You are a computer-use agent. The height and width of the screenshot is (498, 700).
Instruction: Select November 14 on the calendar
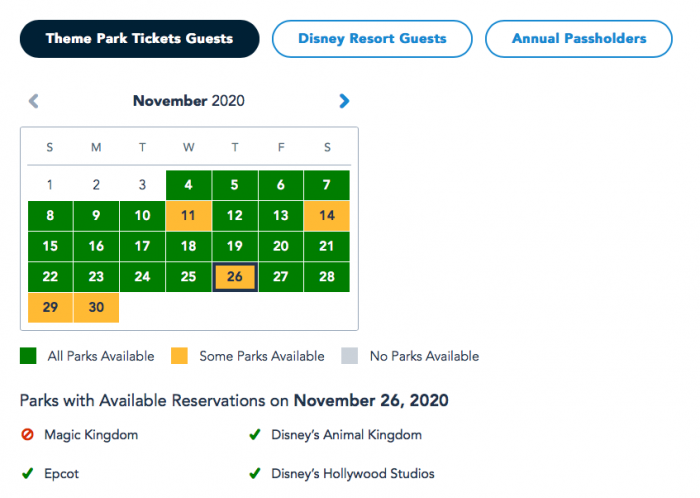327,216
